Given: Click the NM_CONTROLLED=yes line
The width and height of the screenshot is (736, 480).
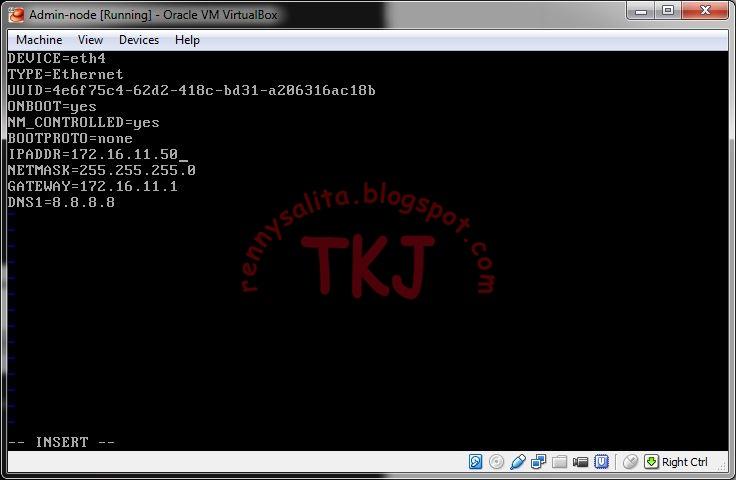Looking at the screenshot, I should [x=84, y=122].
